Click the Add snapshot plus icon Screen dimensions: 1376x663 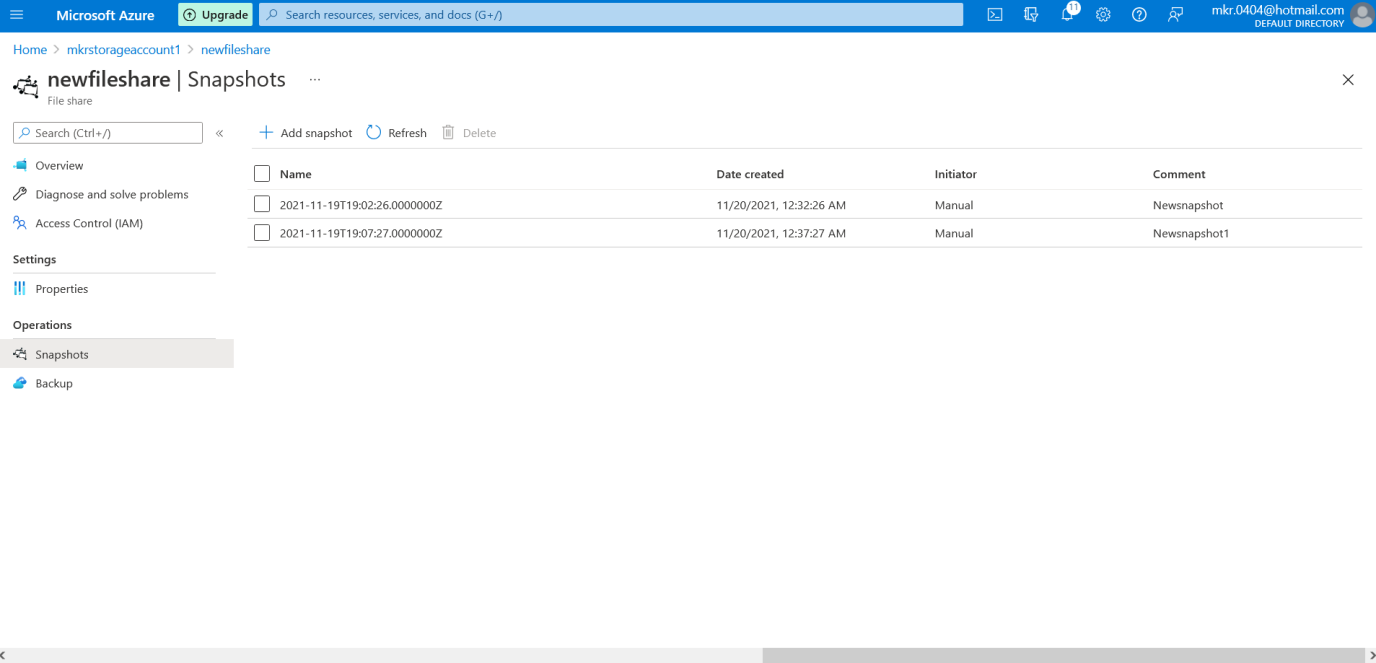pyautogui.click(x=266, y=133)
